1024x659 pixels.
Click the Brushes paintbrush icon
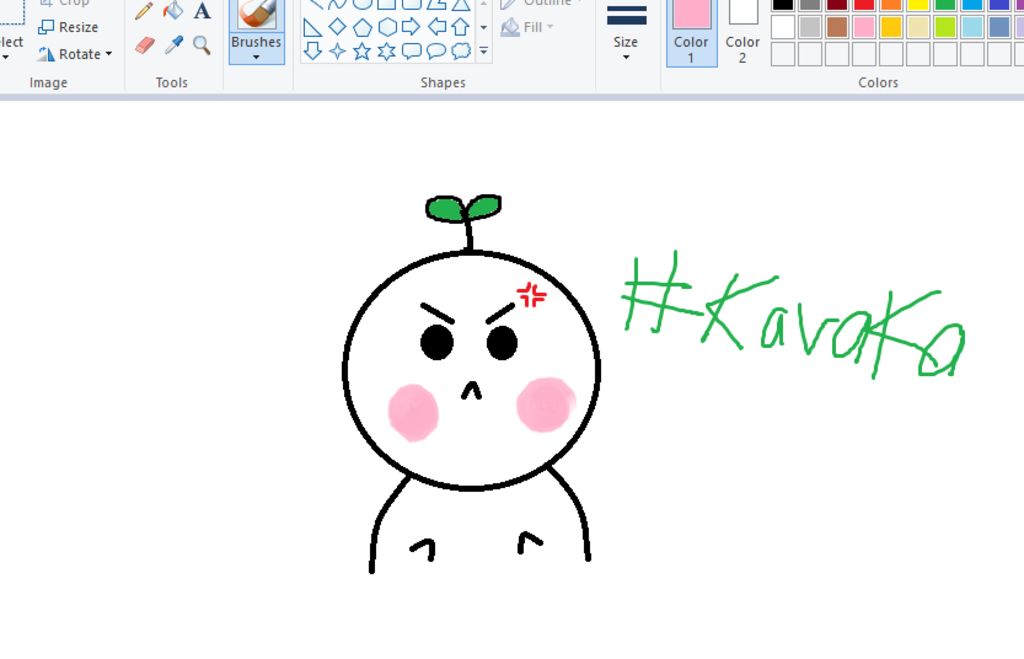[257, 14]
